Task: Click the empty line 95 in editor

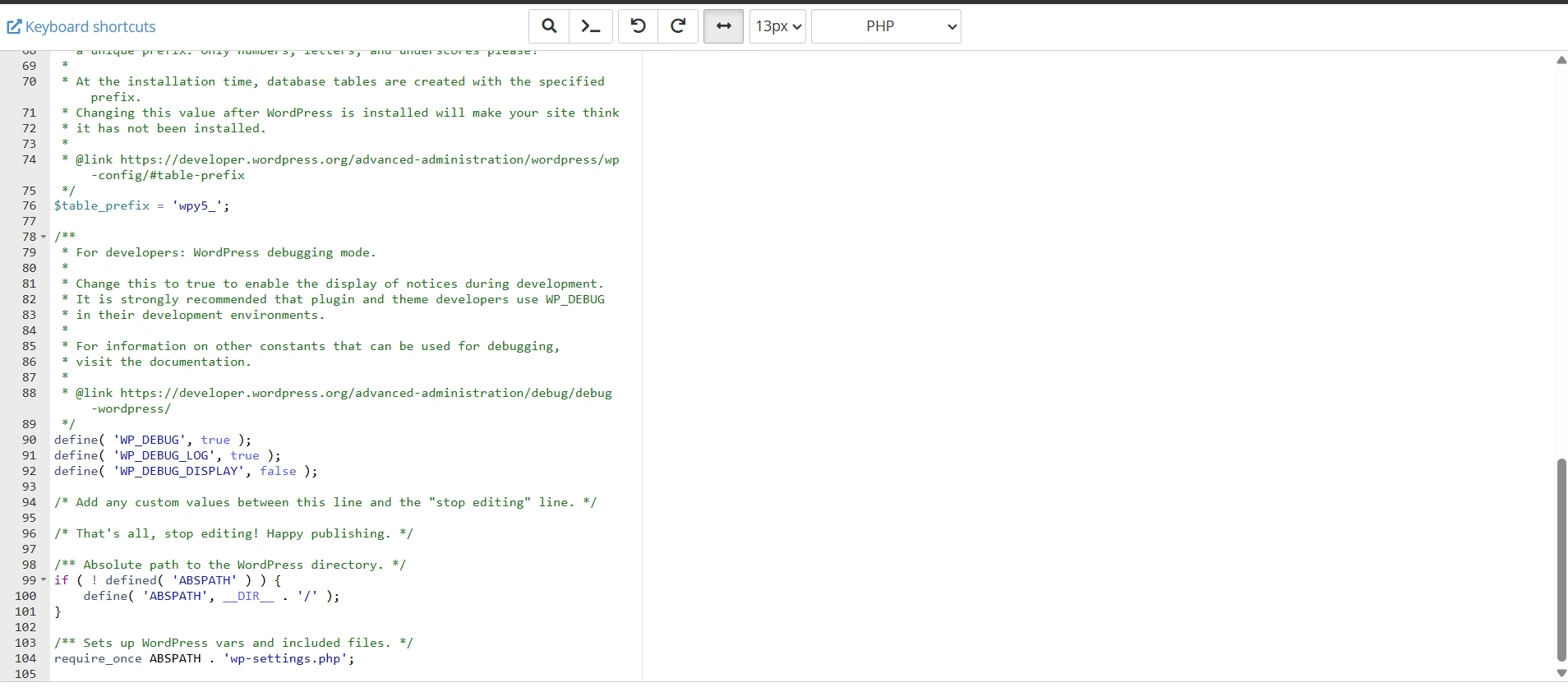Action: click(345, 518)
